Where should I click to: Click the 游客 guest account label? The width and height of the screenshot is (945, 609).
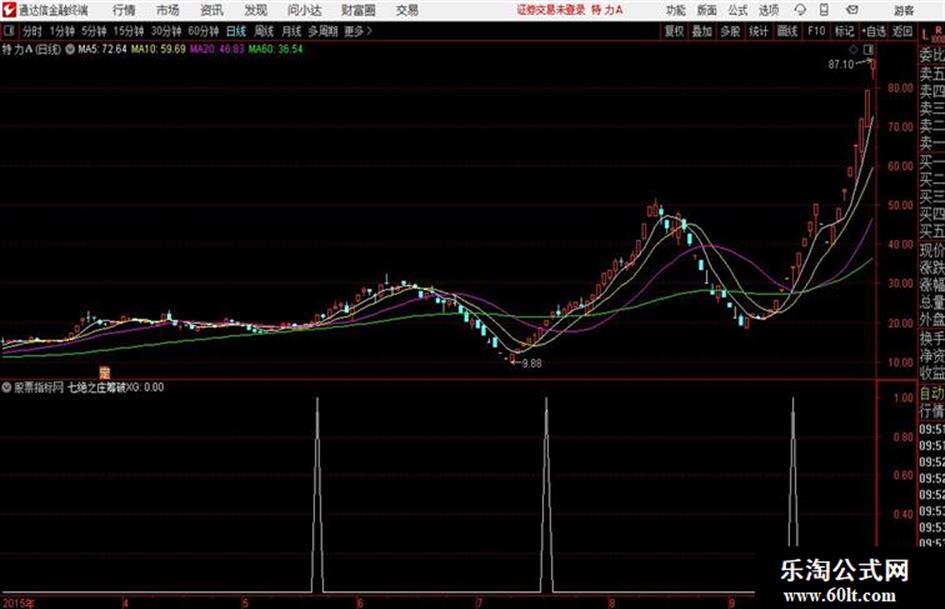click(x=904, y=10)
